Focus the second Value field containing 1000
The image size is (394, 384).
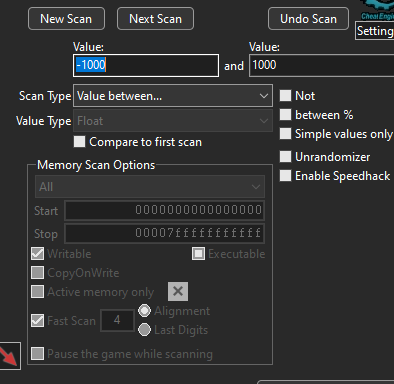[322, 65]
